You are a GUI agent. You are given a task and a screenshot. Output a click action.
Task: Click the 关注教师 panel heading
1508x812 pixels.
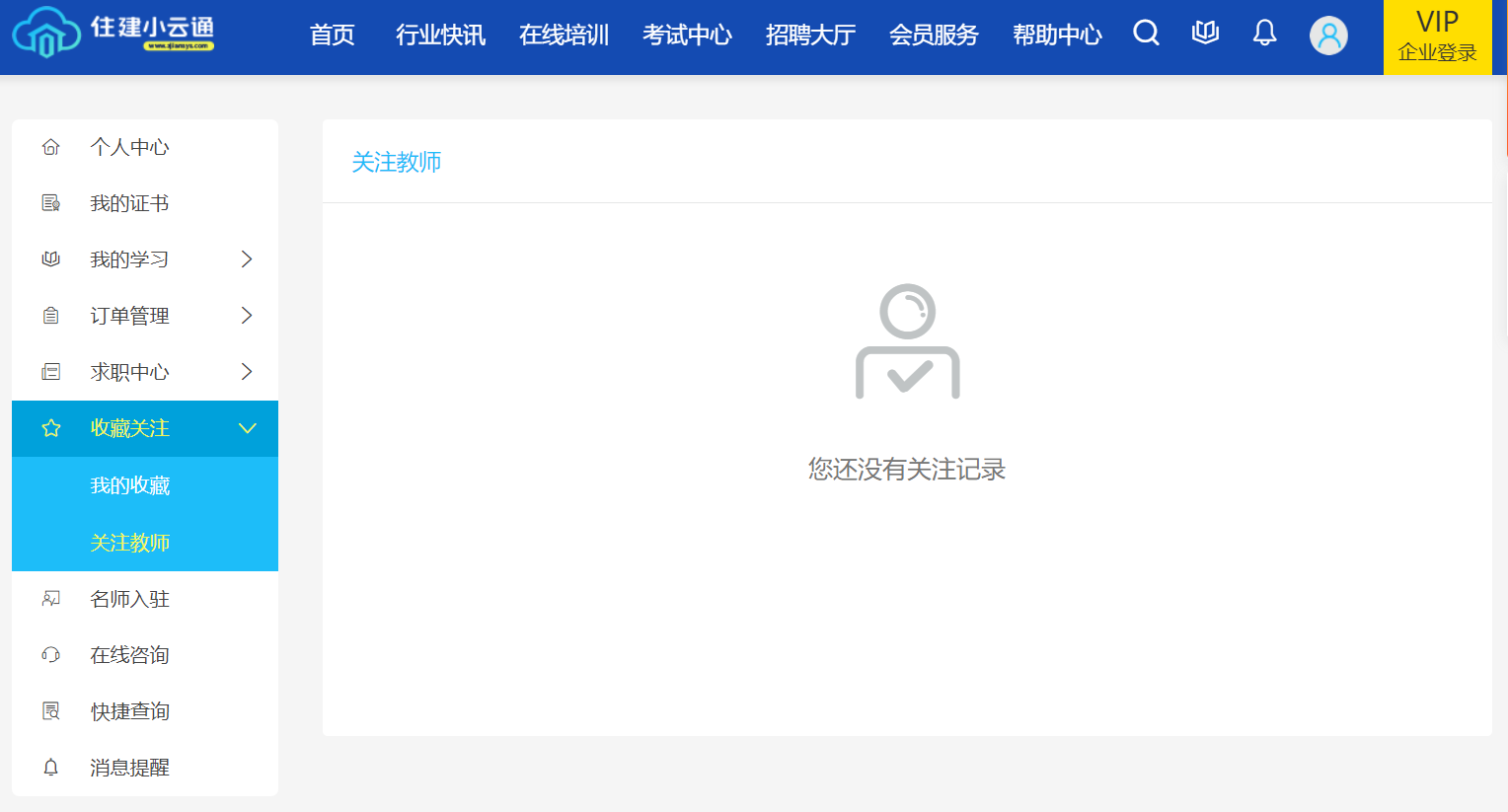pyautogui.click(x=397, y=162)
